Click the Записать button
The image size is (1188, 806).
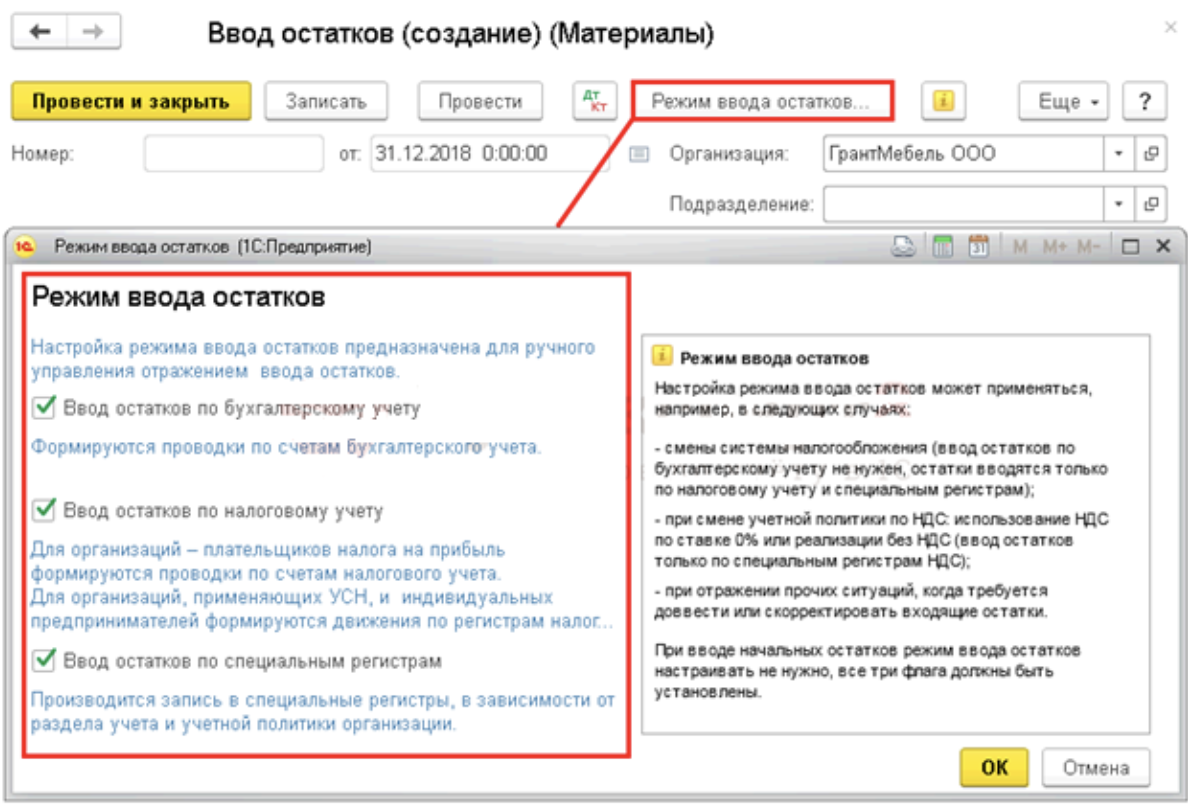pos(325,101)
